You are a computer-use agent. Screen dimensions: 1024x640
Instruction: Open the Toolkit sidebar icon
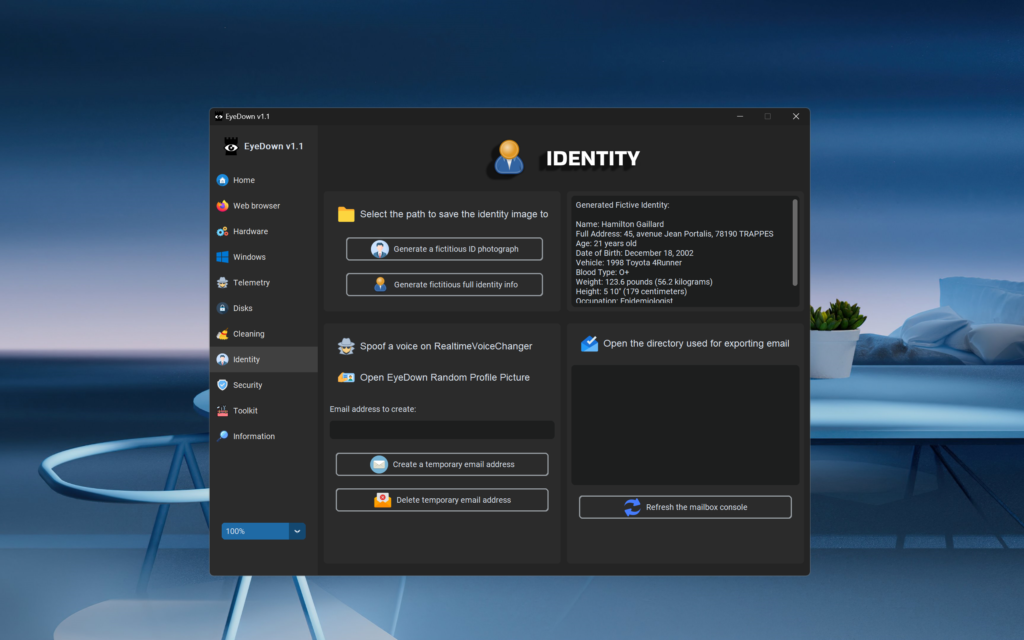[222, 411]
